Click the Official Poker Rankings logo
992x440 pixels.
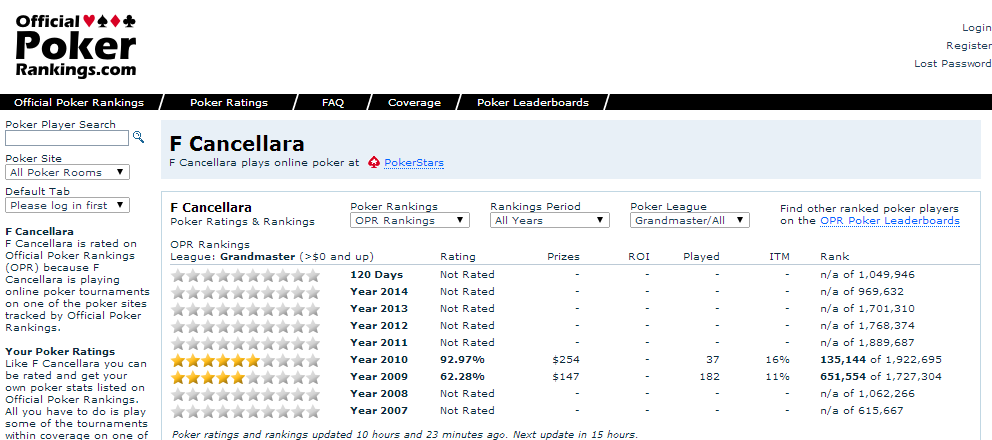point(76,46)
